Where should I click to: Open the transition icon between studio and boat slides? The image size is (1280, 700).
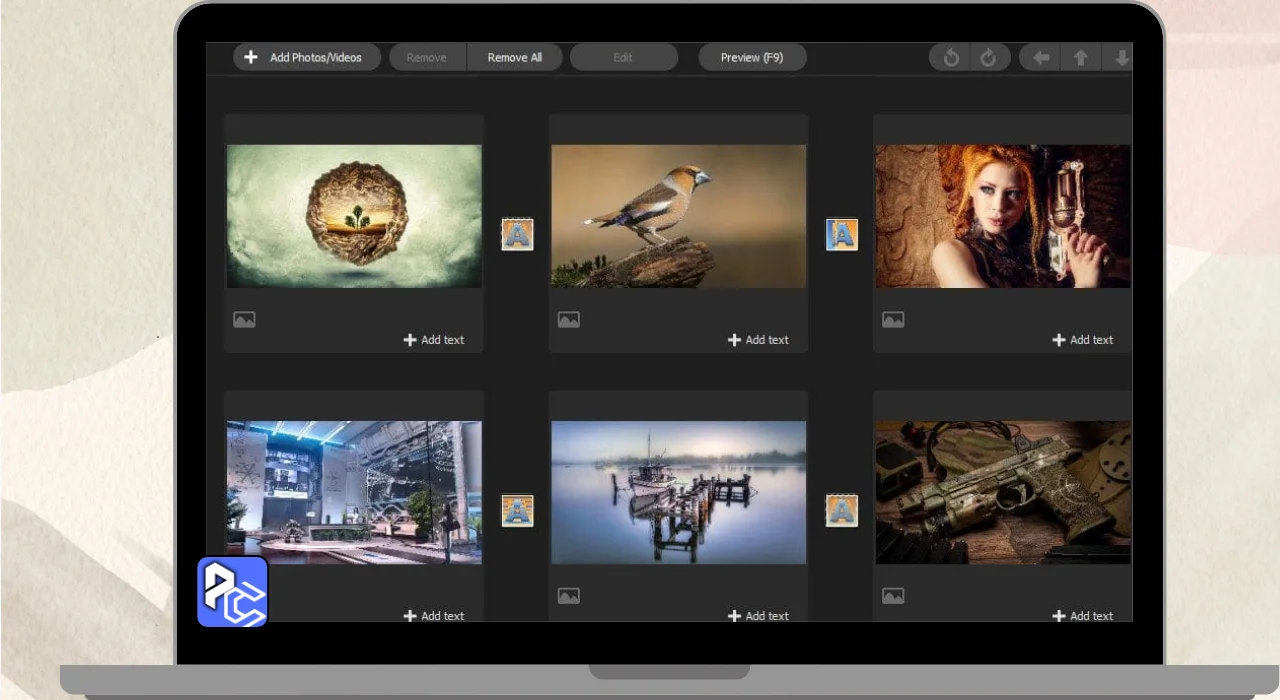click(517, 511)
